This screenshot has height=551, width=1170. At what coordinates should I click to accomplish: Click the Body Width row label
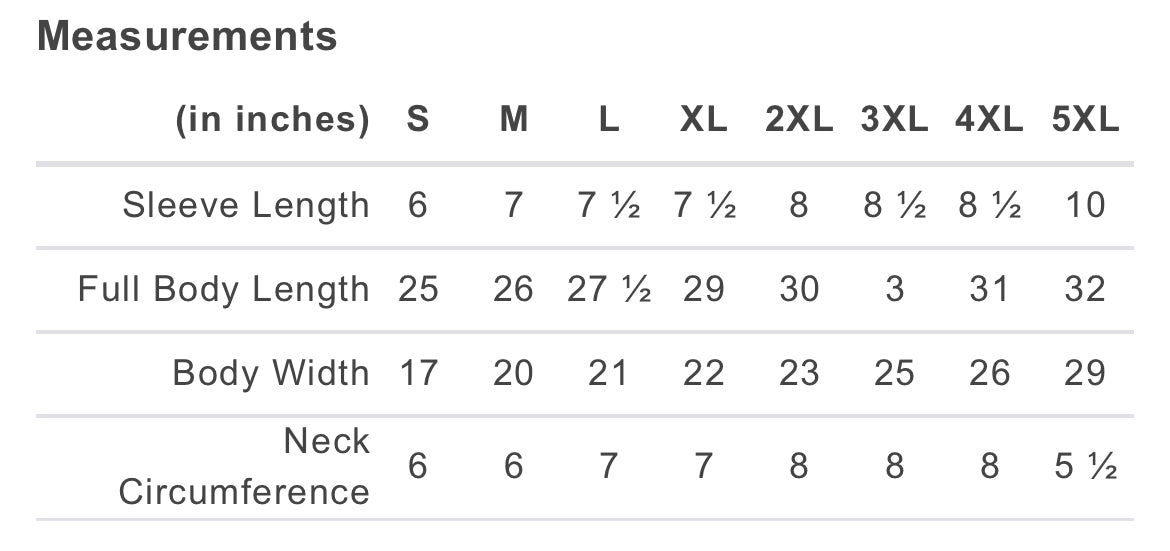[271, 373]
